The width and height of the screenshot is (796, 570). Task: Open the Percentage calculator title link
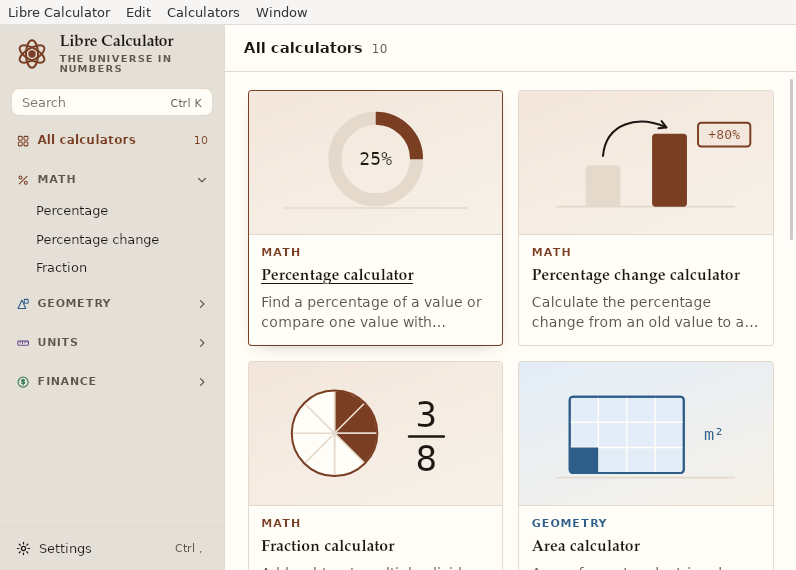click(x=337, y=275)
